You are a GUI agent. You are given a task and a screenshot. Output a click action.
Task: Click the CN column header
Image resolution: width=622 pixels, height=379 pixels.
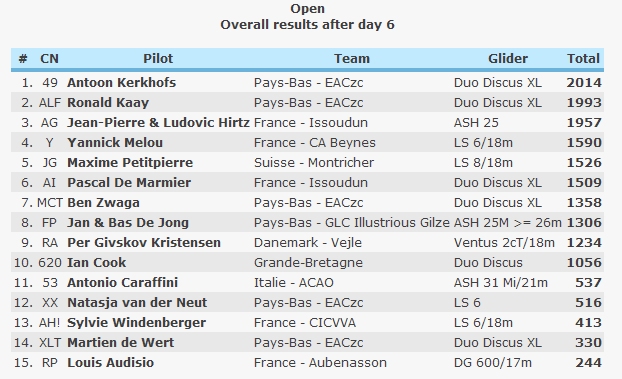[50, 59]
